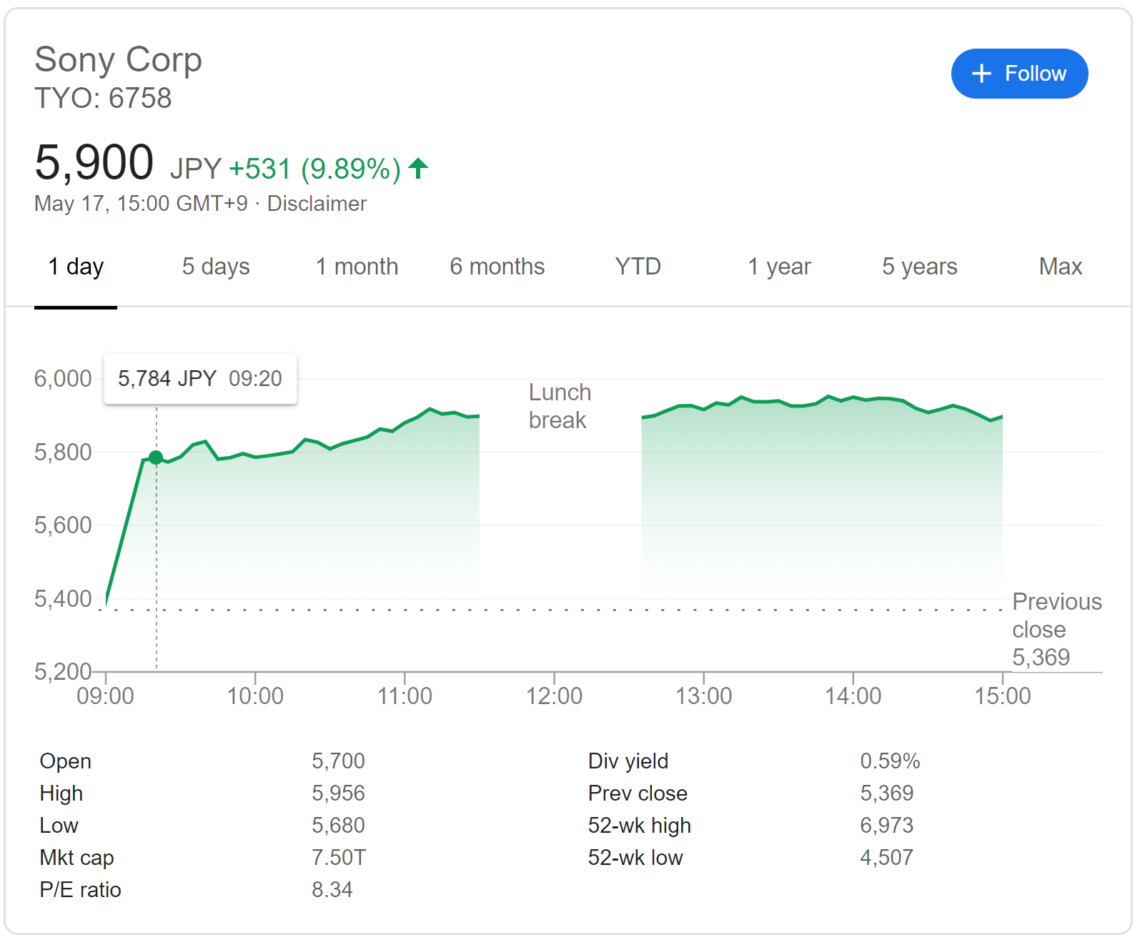1140x945 pixels.
Task: Click the Previous close 5,369 label
Action: (1056, 629)
